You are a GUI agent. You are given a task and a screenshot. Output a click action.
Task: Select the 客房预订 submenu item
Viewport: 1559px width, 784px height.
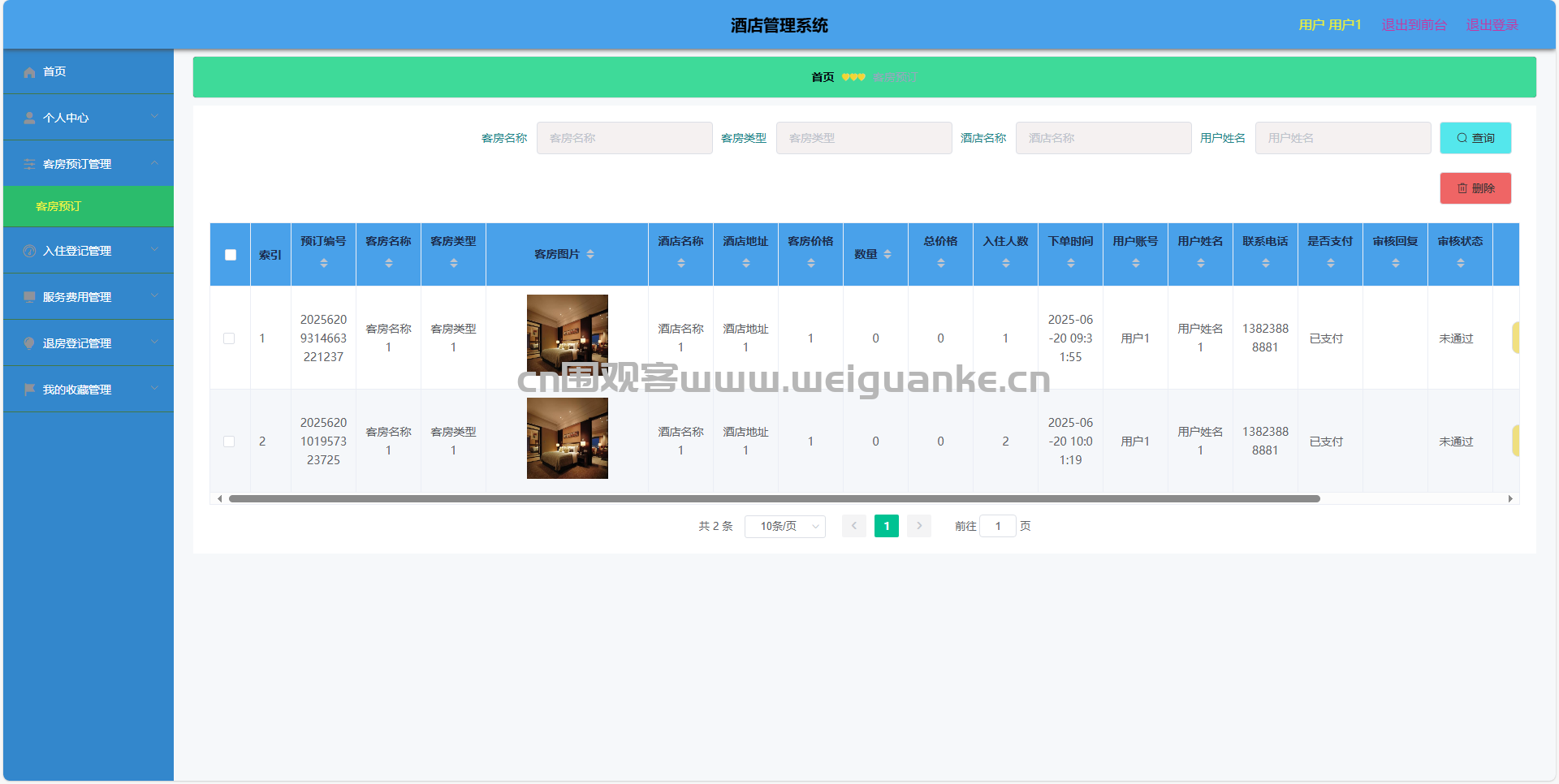point(89,206)
